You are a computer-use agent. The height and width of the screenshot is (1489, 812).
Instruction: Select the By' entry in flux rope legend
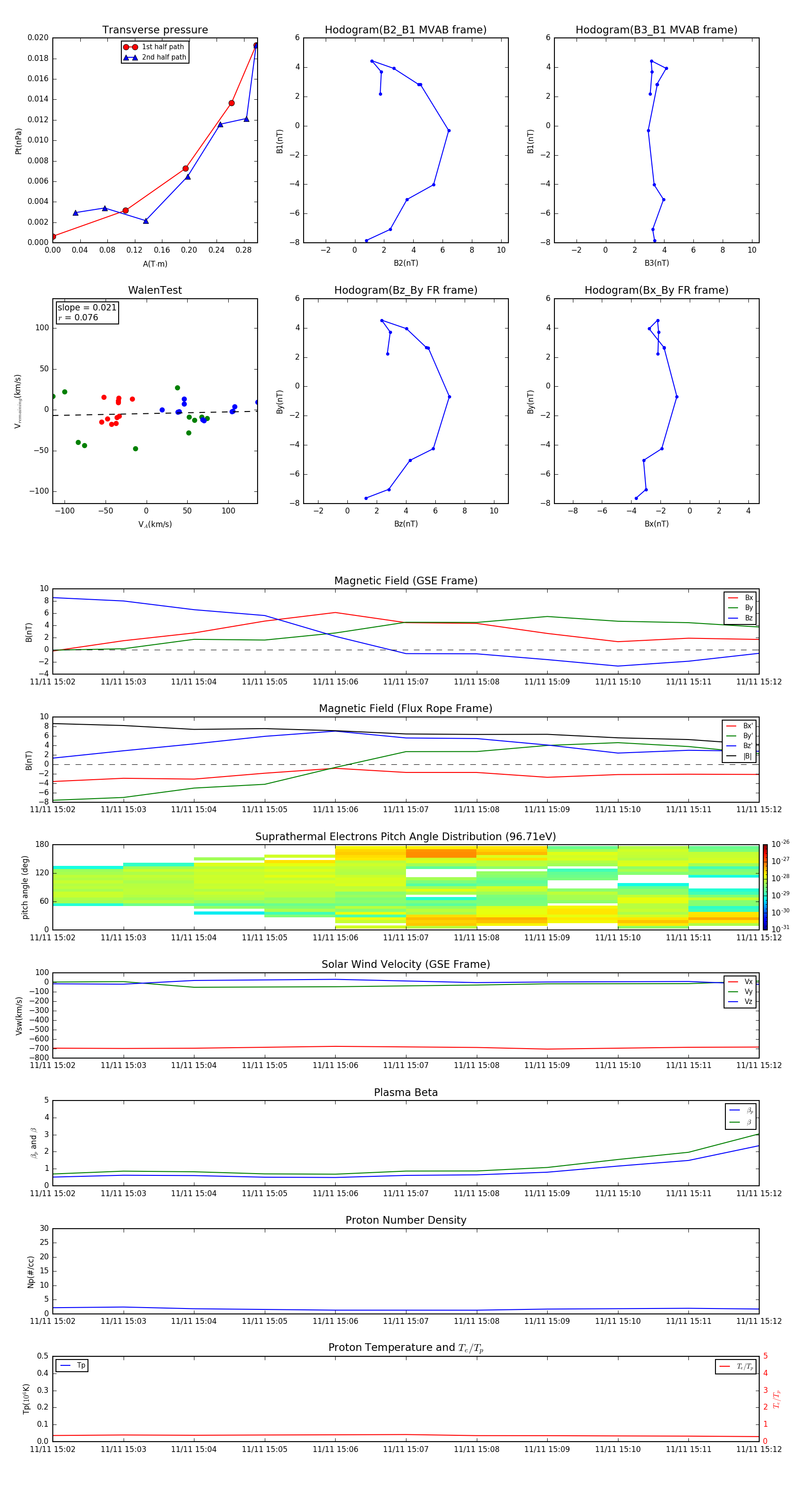[x=740, y=736]
